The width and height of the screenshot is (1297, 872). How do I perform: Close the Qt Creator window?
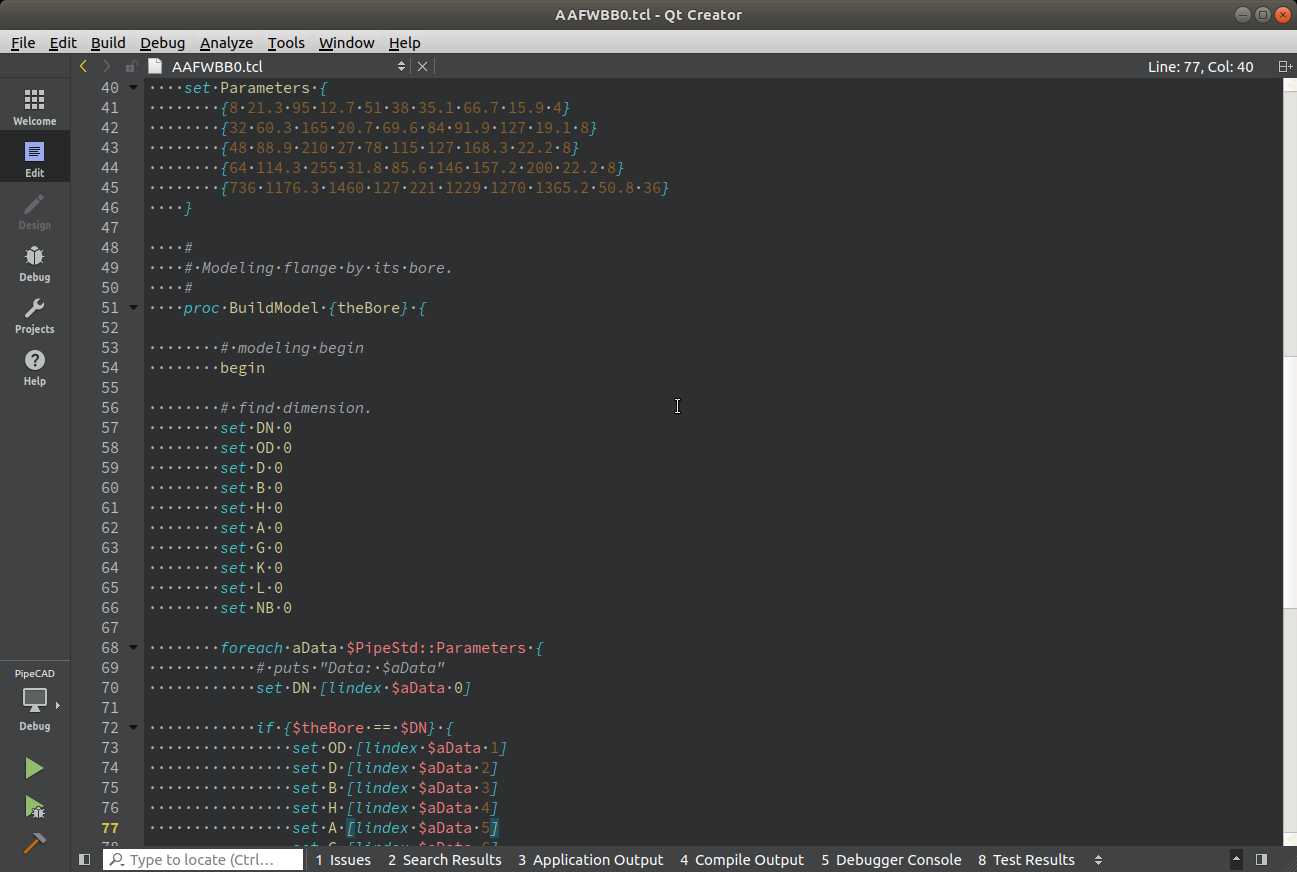pos(1281,14)
